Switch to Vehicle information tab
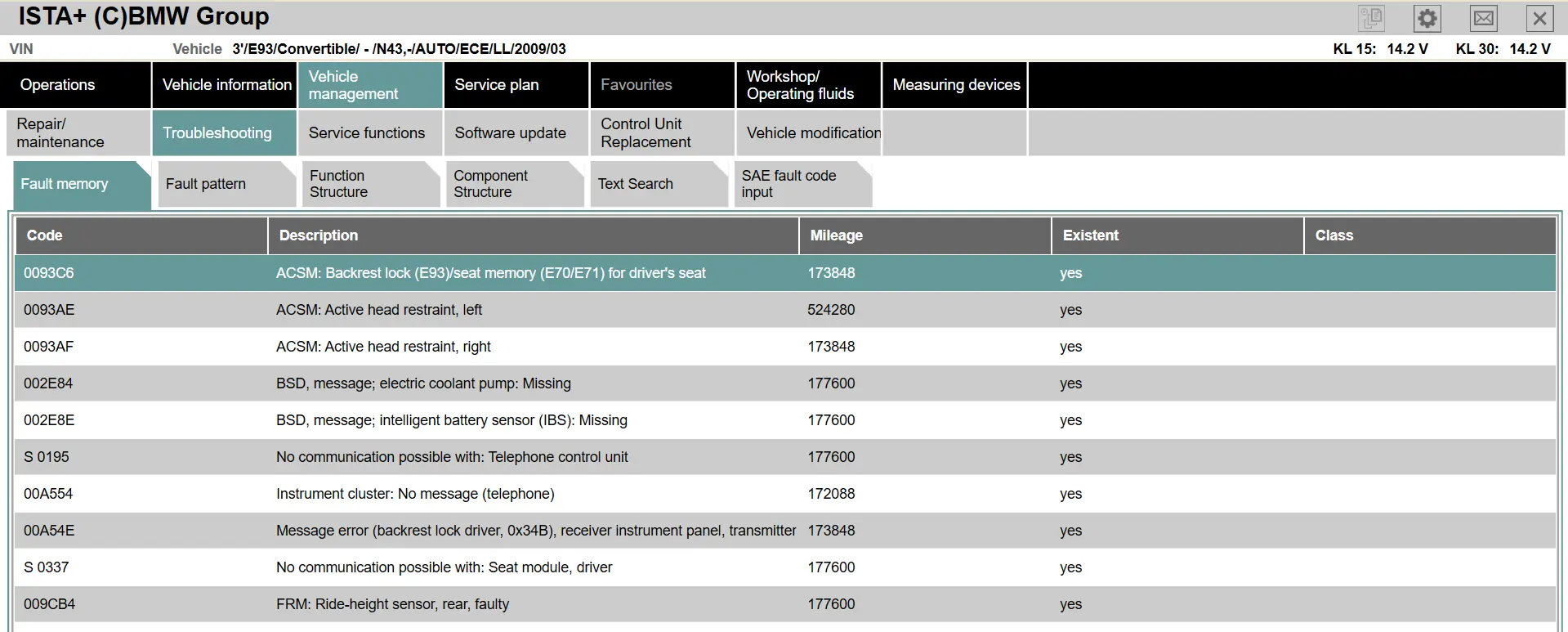The height and width of the screenshot is (632, 1568). pyautogui.click(x=226, y=85)
